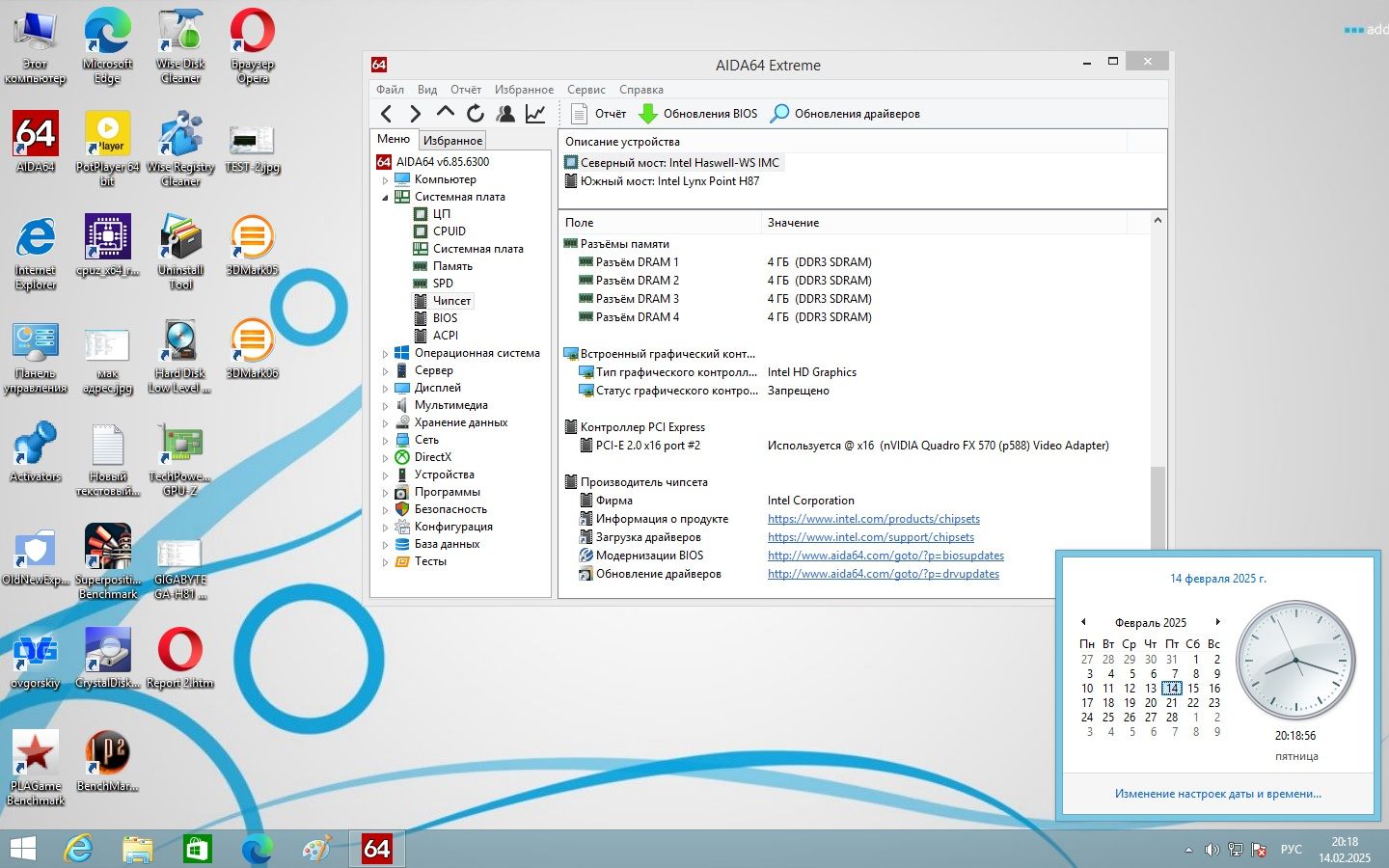This screenshot has height=868, width=1389.
Task: Click the Forward arrow in AIDA64 toolbar
Action: click(416, 114)
